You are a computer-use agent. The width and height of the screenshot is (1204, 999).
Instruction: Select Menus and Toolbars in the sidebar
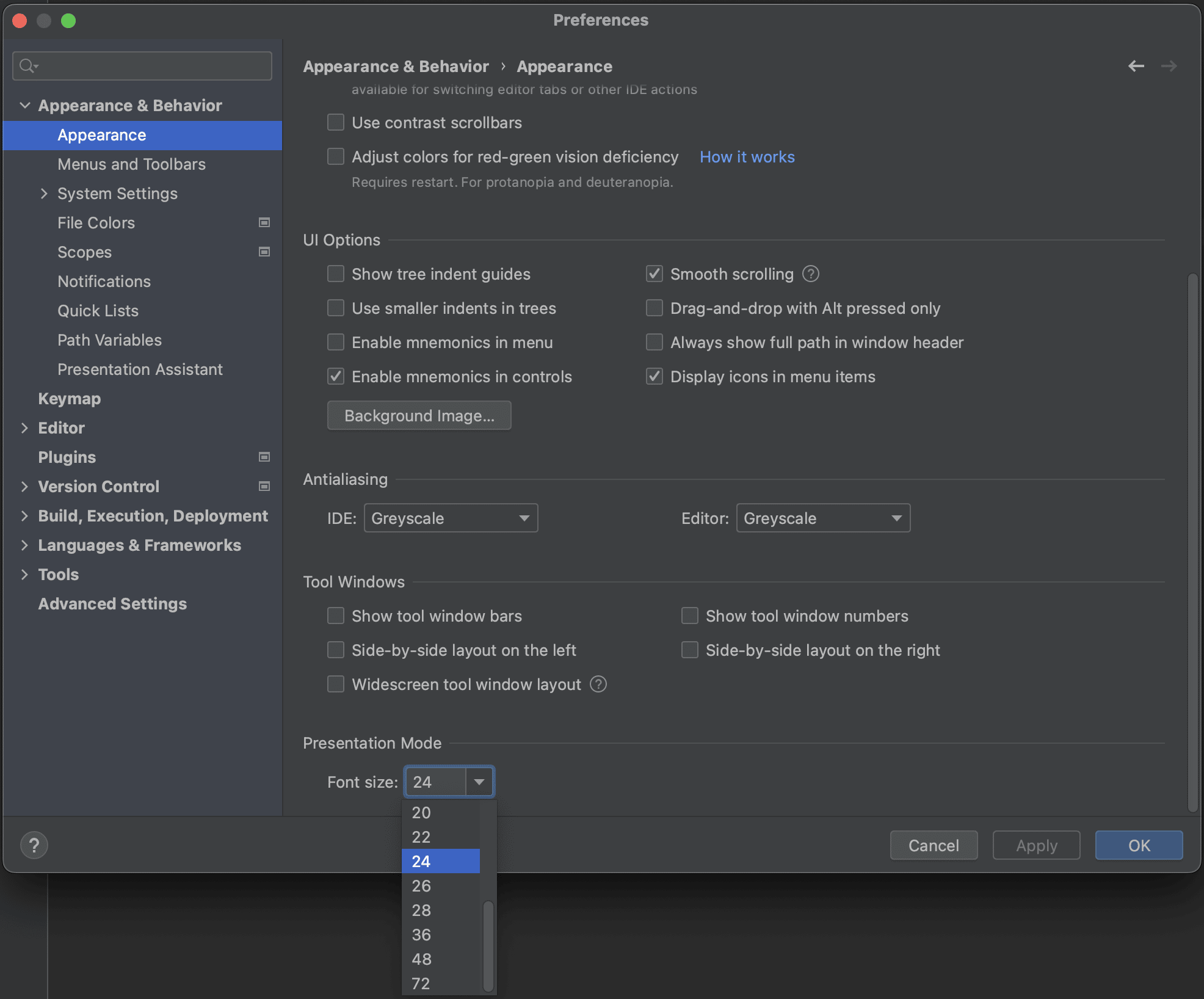click(x=131, y=164)
